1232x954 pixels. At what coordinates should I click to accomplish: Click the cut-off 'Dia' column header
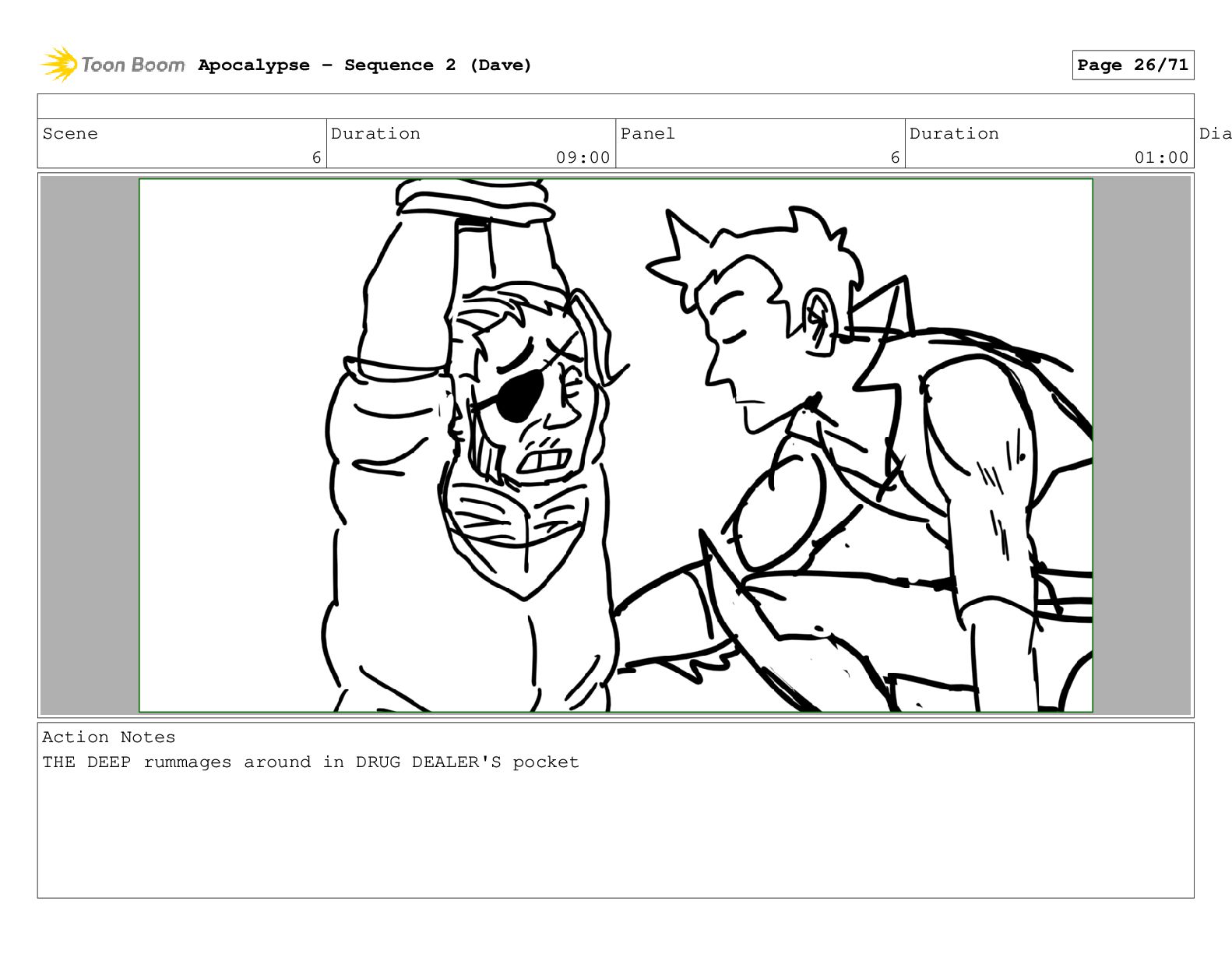(x=1214, y=134)
